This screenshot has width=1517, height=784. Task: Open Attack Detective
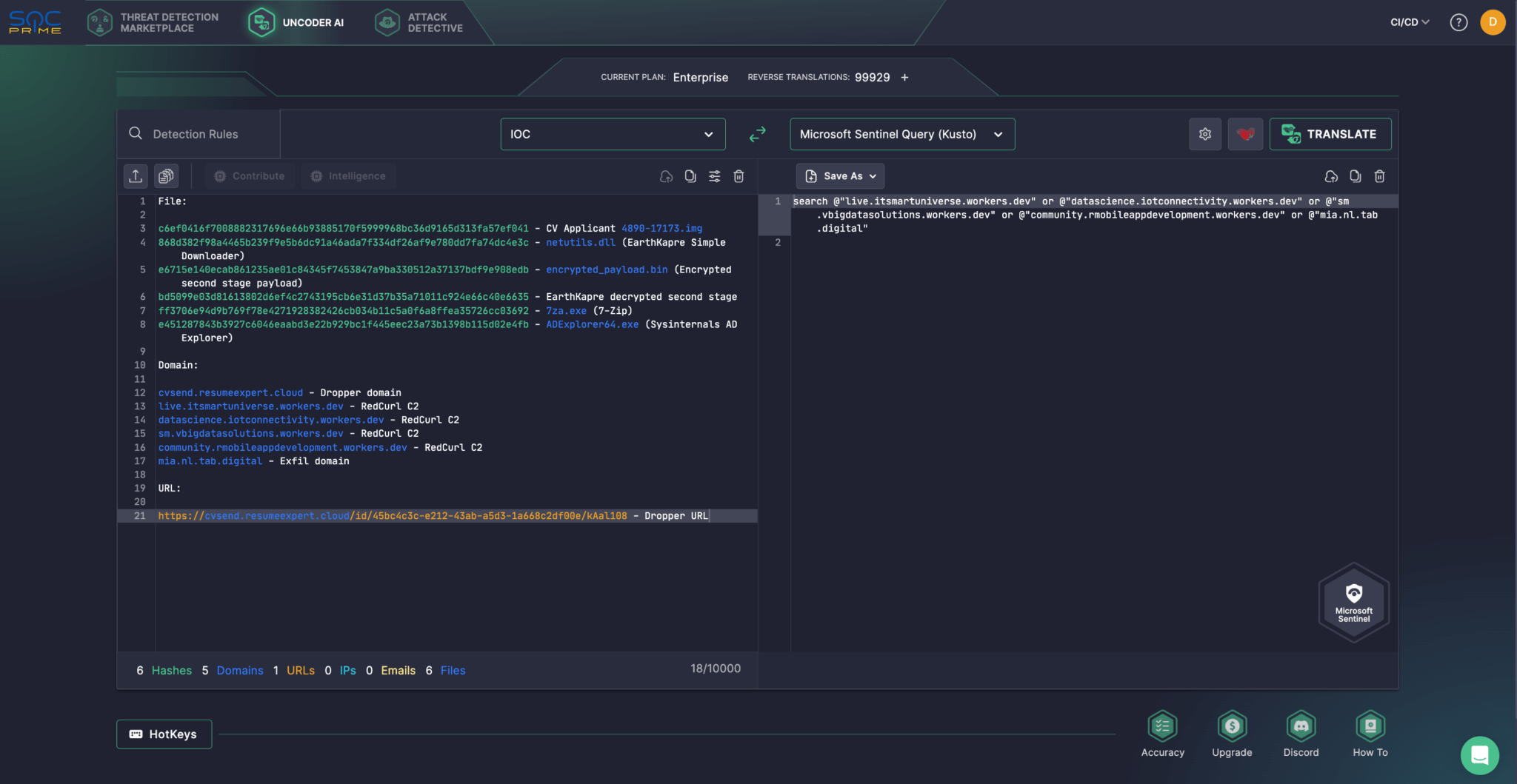click(419, 22)
